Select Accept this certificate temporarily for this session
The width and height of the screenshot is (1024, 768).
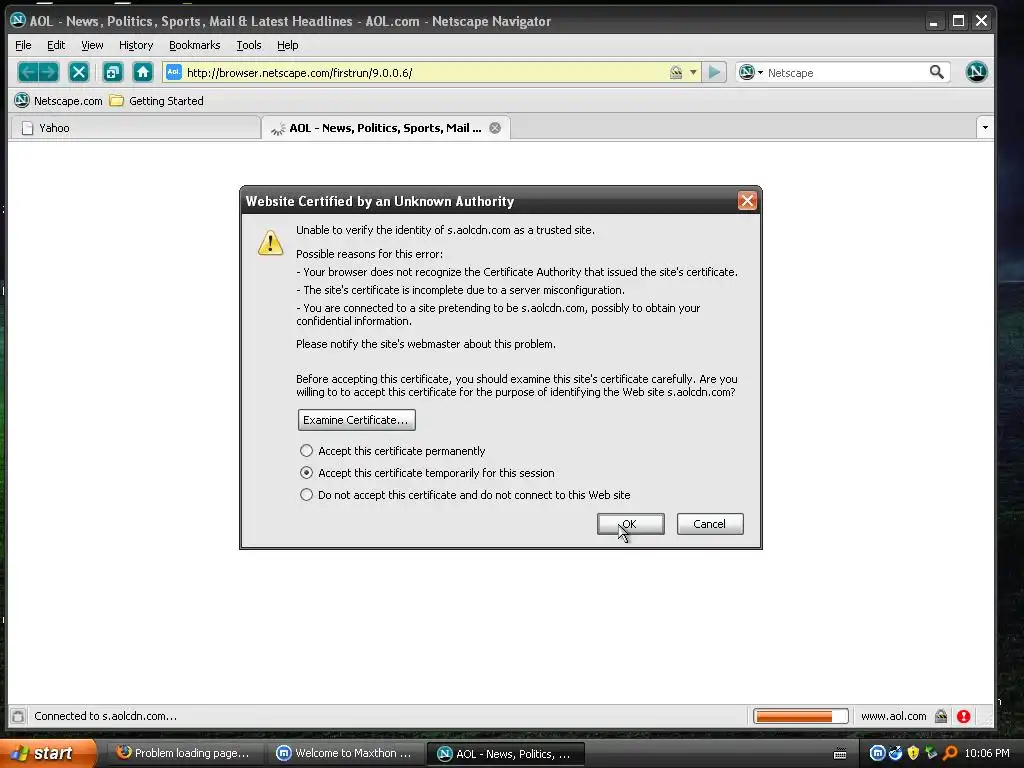point(306,472)
